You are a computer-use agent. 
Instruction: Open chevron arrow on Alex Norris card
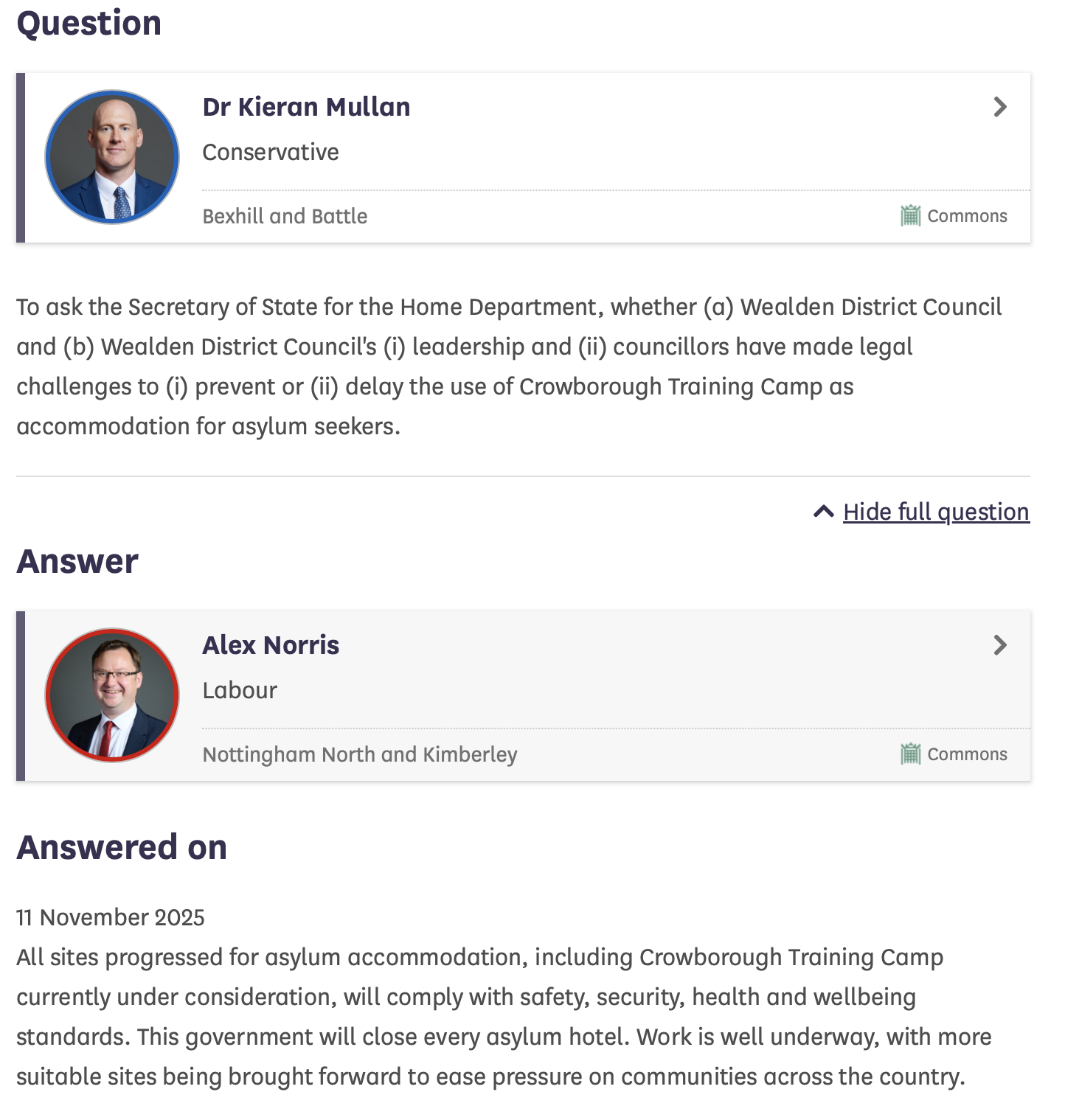click(x=999, y=645)
